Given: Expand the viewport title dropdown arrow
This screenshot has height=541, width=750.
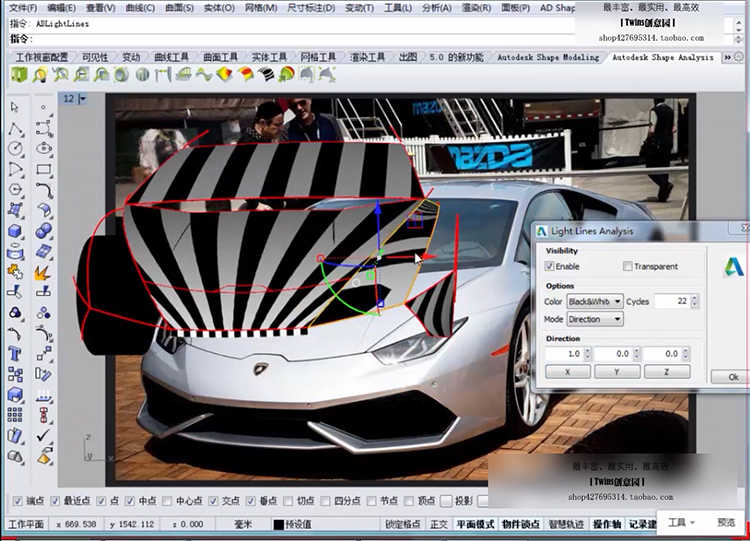Looking at the screenshot, I should [82, 99].
